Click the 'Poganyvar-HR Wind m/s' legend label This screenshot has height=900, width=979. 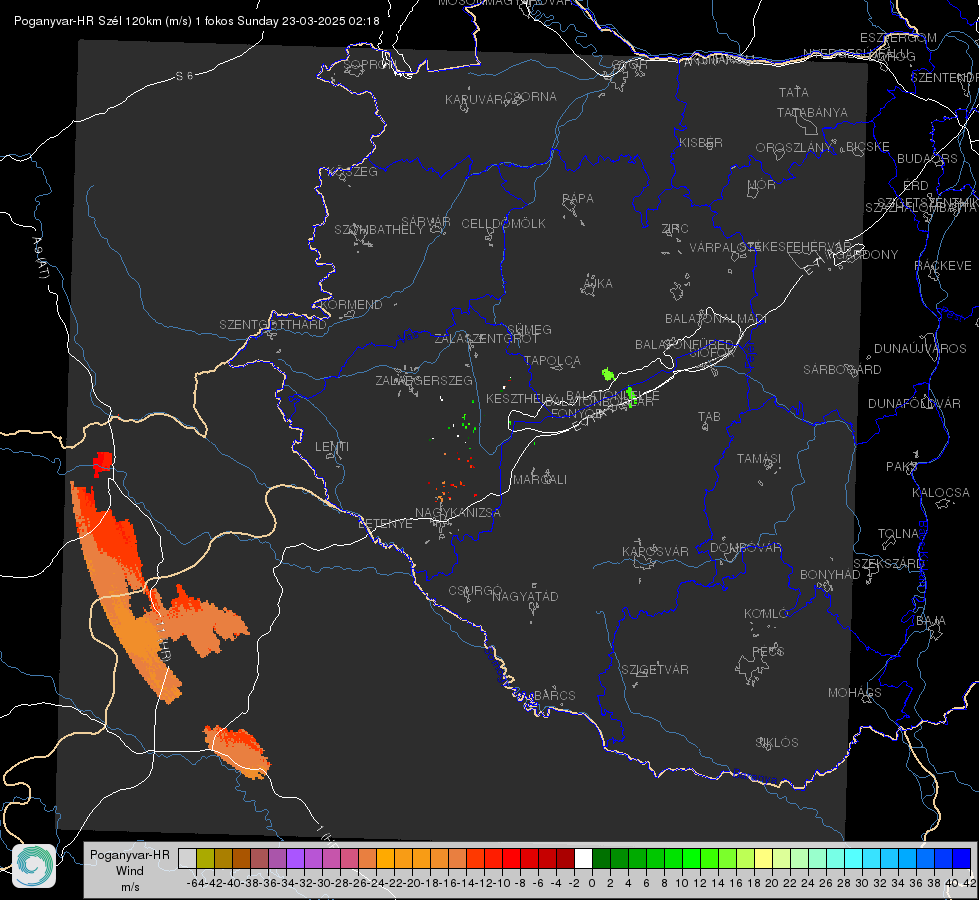click(x=129, y=870)
